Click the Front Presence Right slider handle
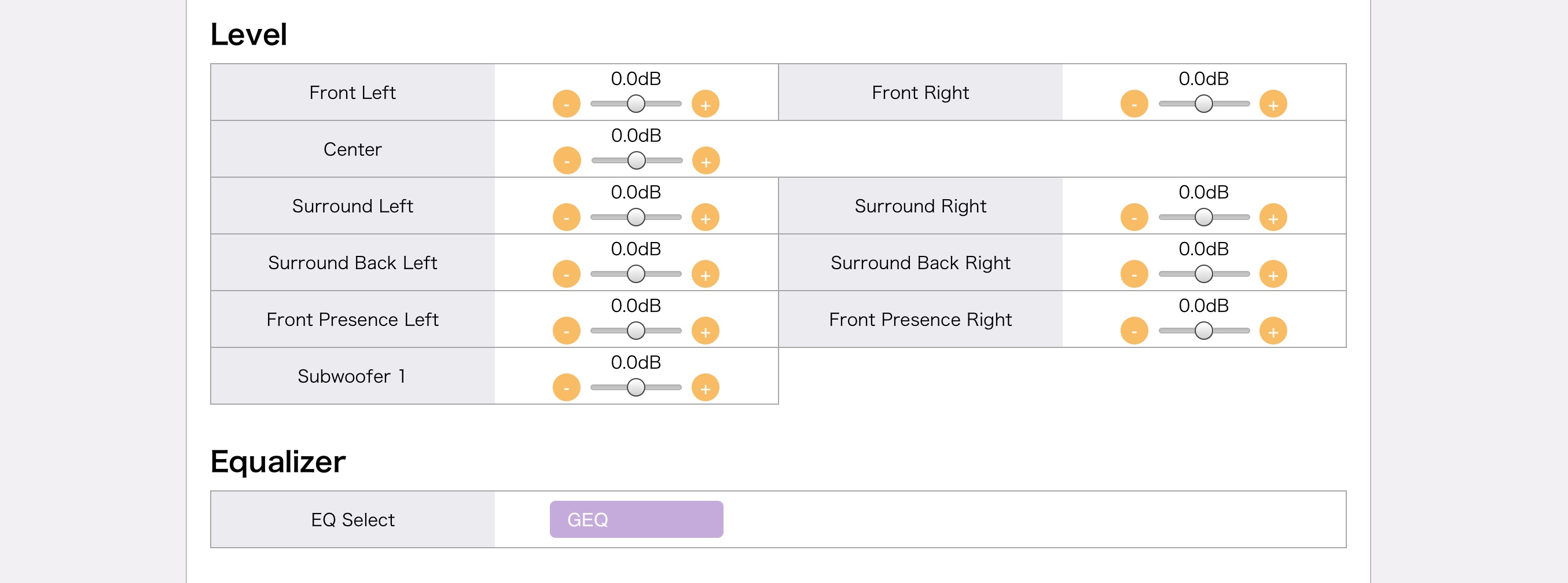The width and height of the screenshot is (1568, 583). (x=1203, y=331)
